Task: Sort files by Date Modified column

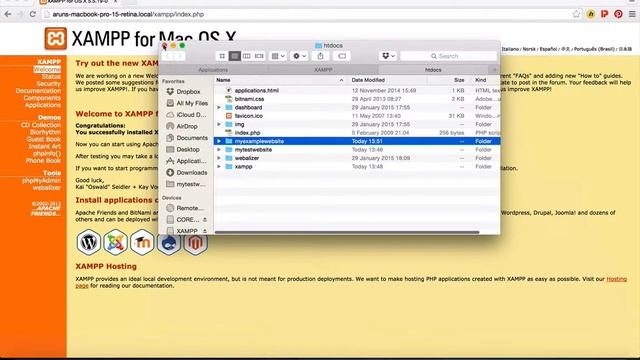Action: 388,80
